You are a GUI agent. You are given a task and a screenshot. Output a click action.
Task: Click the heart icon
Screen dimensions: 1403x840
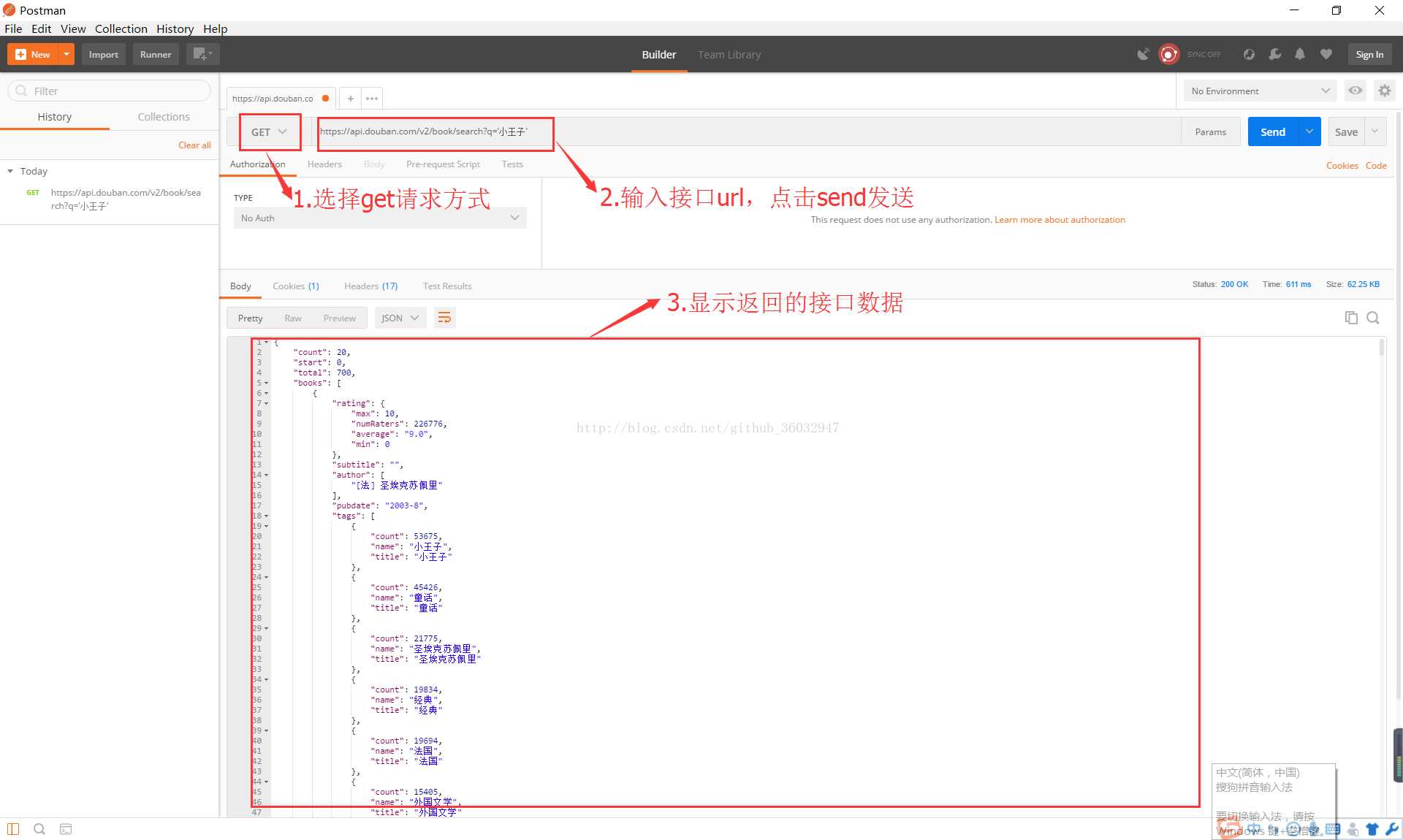(1326, 54)
